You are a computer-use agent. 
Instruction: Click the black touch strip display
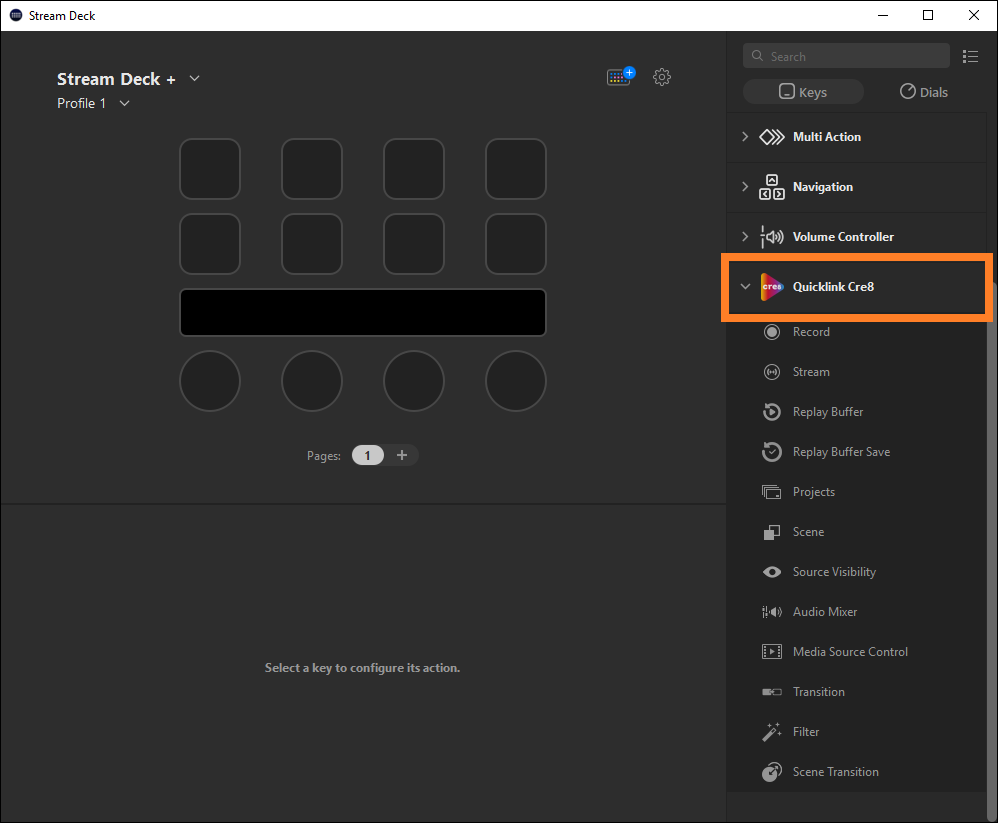[363, 313]
